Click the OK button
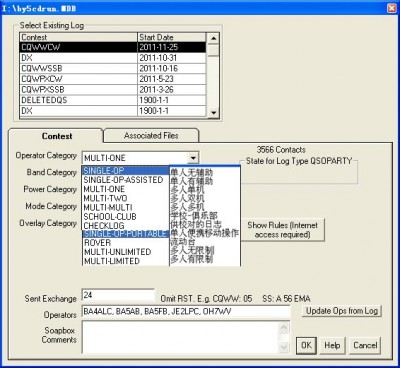 point(306,345)
